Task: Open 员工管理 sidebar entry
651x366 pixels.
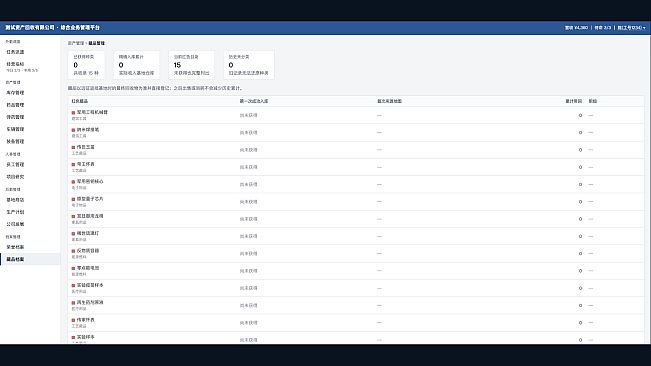Action: [15, 164]
